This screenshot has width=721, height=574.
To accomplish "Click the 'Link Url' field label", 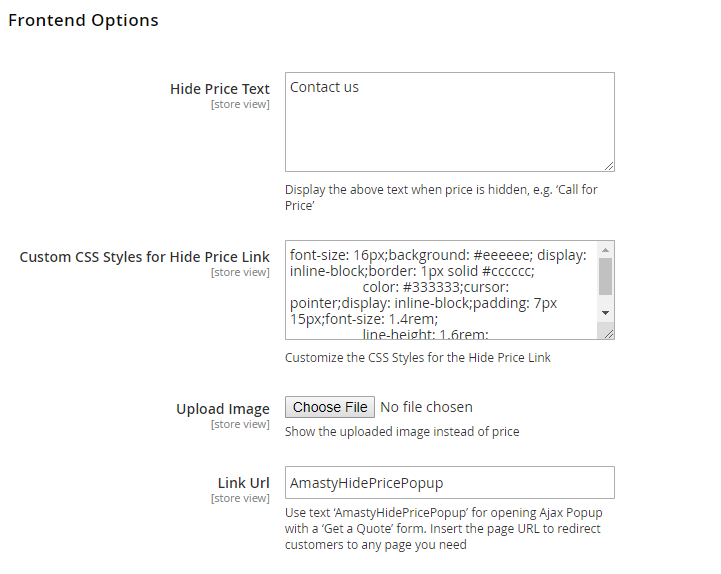I will (x=244, y=483).
